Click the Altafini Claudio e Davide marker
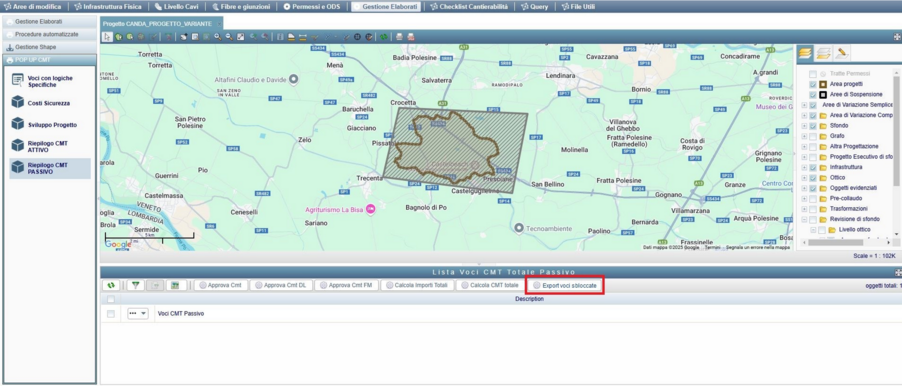Screen dimensions: 902x386 (293, 79)
